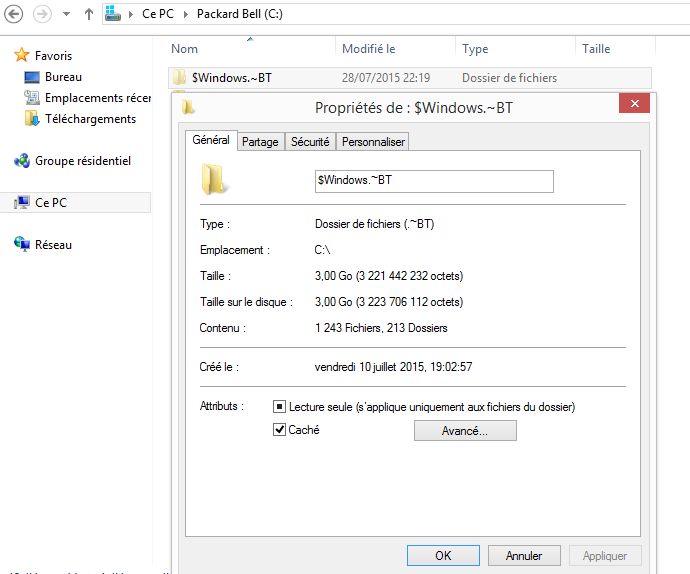
Task: Click the Favoris star icon
Action: pyautogui.click(x=22, y=55)
